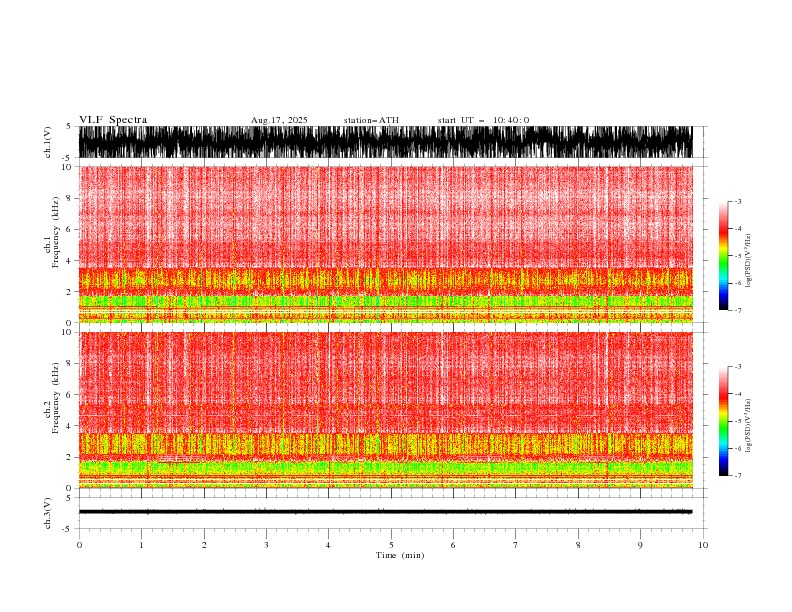
Task: Click the time axis tick label "2"
Action: [x=204, y=545]
